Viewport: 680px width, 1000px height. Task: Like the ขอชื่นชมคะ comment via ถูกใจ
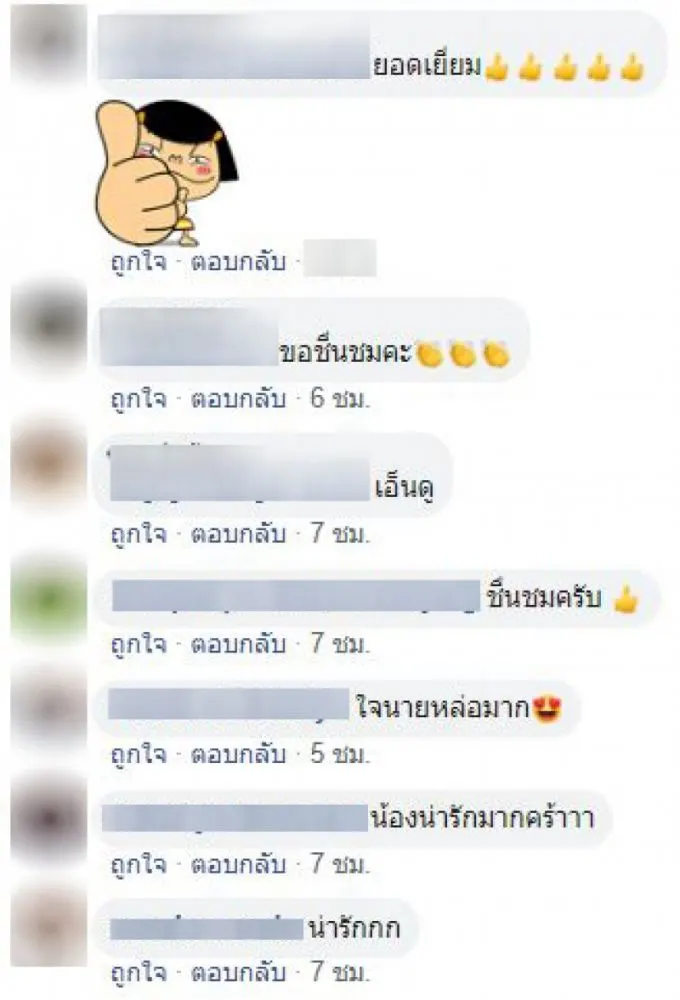tap(138, 399)
